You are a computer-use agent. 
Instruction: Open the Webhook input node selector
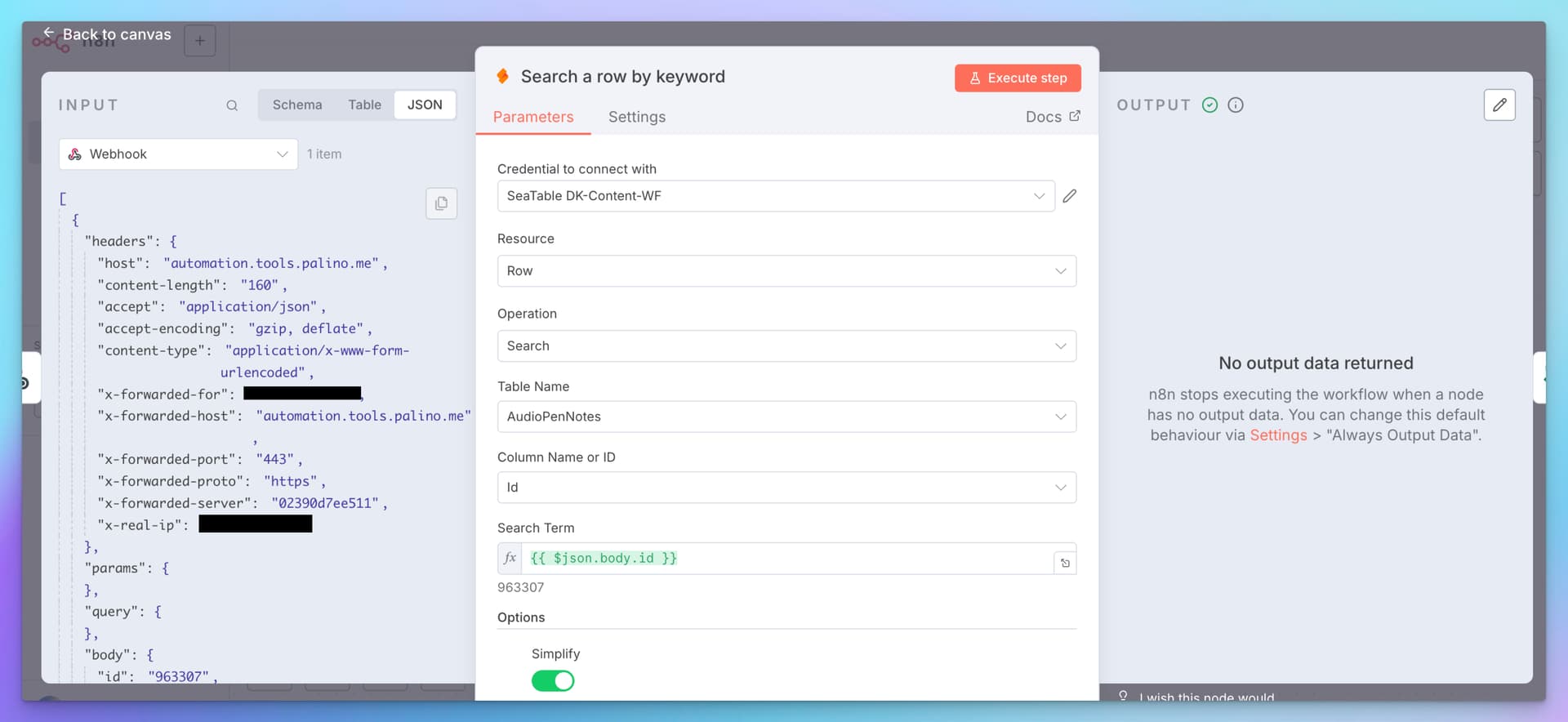(178, 154)
